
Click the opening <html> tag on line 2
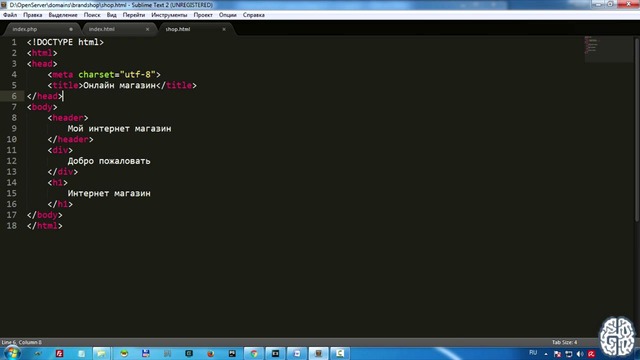[42, 53]
